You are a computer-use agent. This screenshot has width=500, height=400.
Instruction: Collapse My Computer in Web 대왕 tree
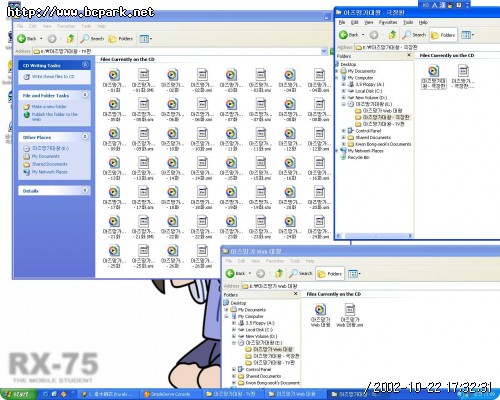(x=227, y=316)
